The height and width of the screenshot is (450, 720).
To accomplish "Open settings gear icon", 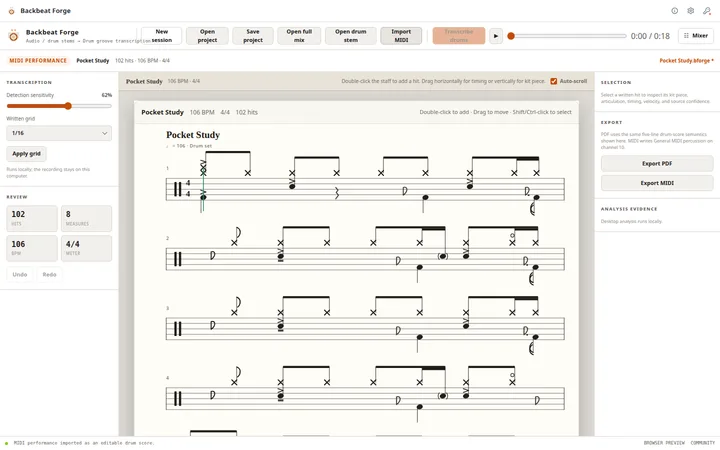I will [x=691, y=11].
